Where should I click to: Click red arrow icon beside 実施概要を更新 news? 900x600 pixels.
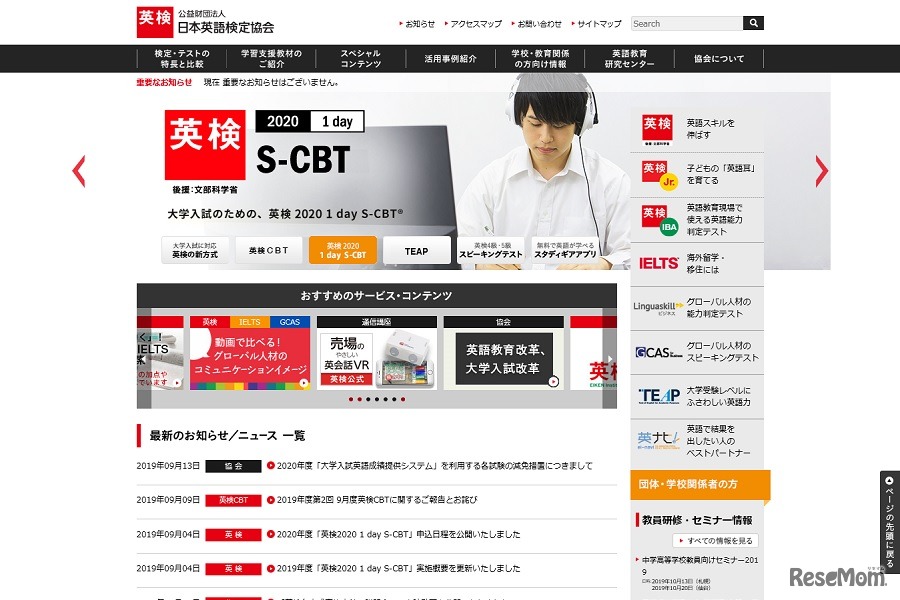[271, 569]
